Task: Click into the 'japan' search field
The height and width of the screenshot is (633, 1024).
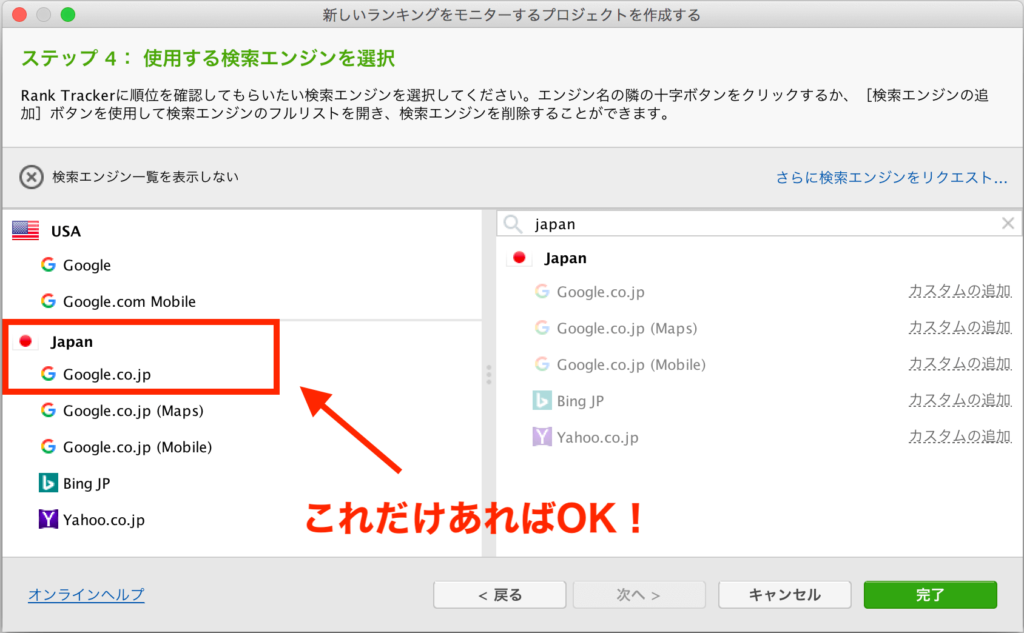Action: (759, 224)
